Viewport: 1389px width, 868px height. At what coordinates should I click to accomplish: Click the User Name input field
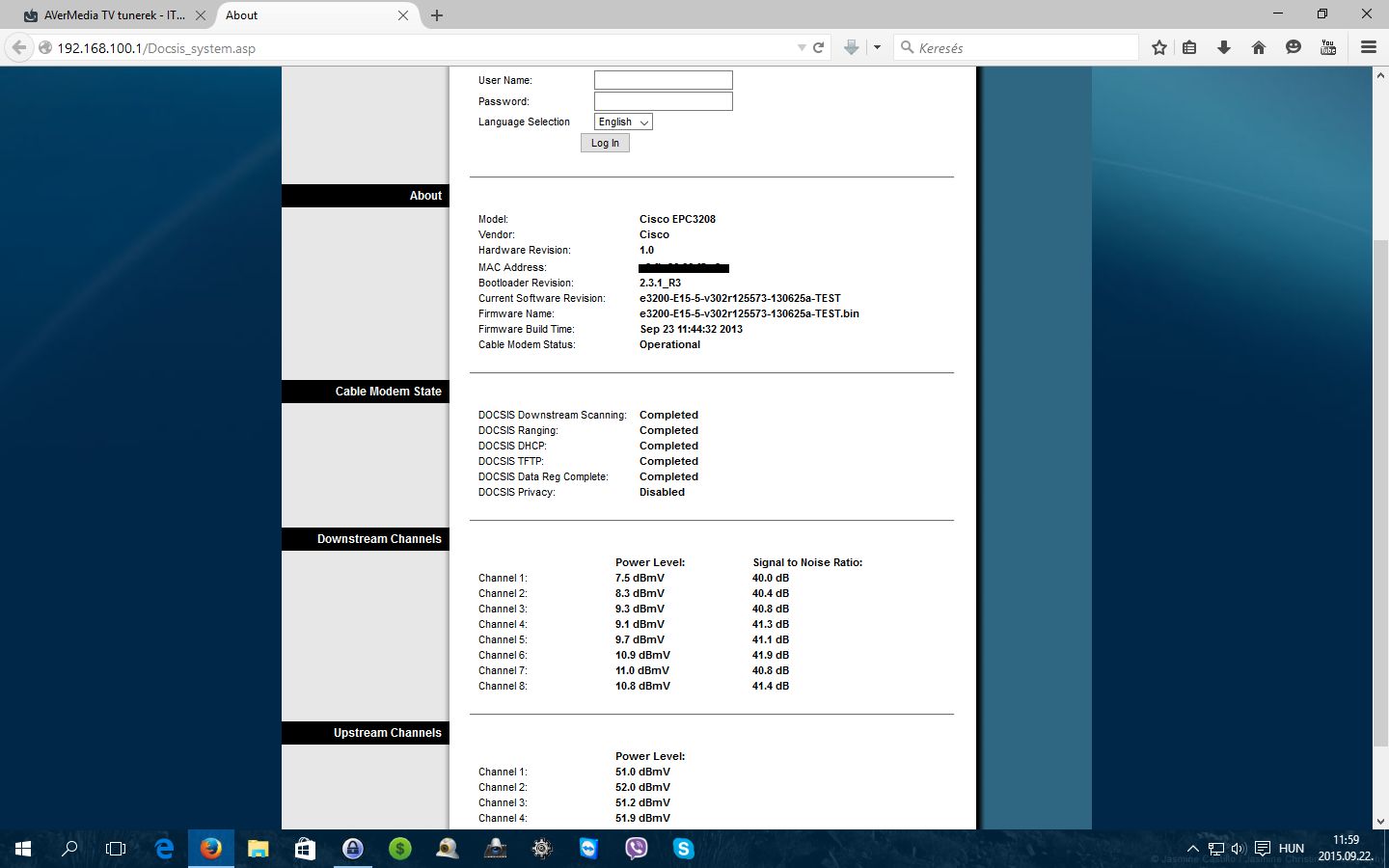[664, 80]
